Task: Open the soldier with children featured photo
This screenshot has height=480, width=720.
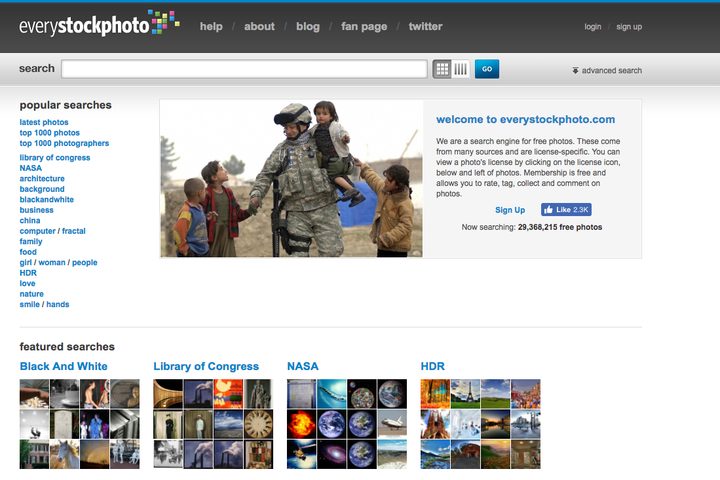Action: tap(292, 179)
